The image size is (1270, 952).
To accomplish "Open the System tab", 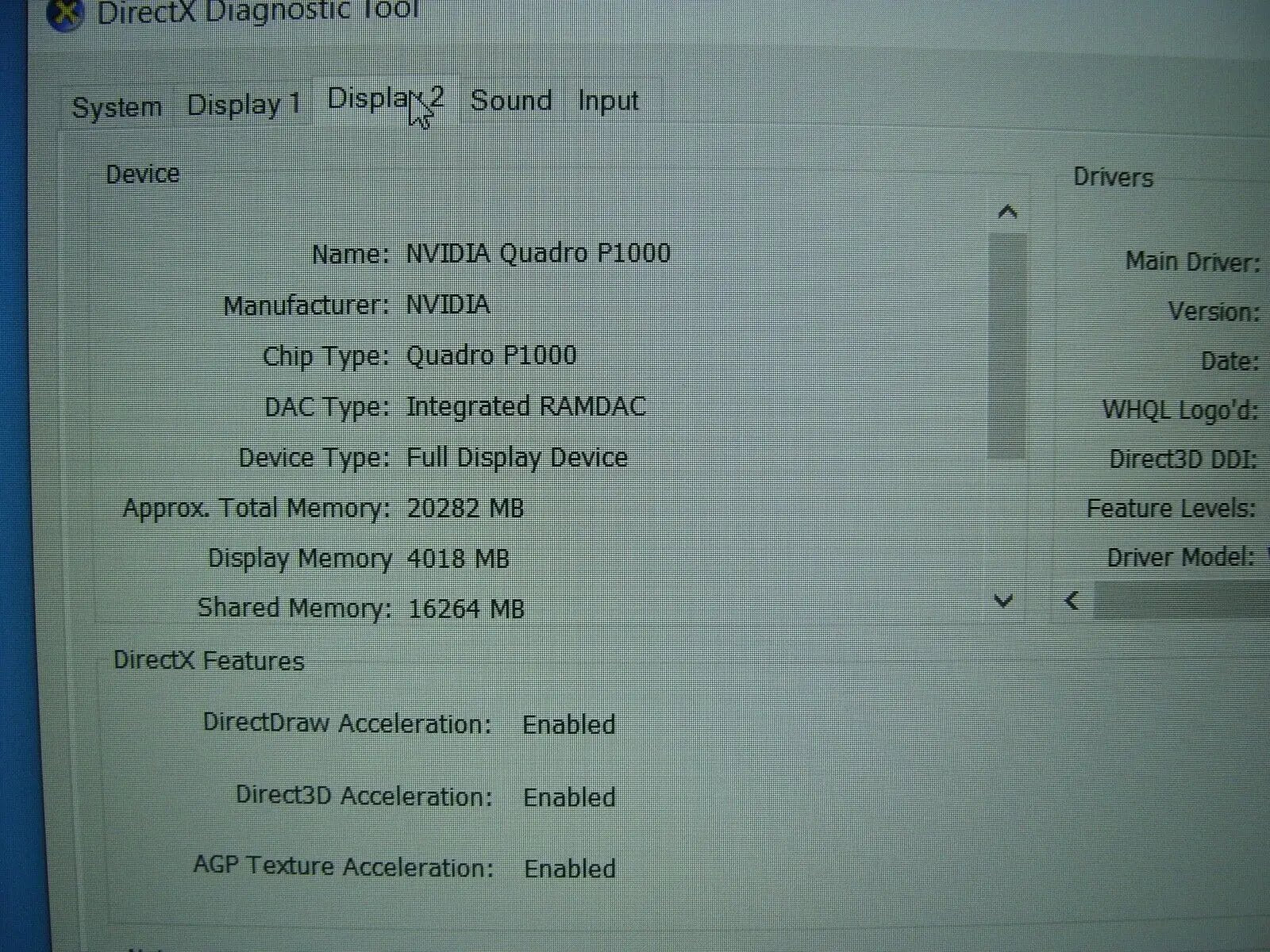I will pos(117,107).
